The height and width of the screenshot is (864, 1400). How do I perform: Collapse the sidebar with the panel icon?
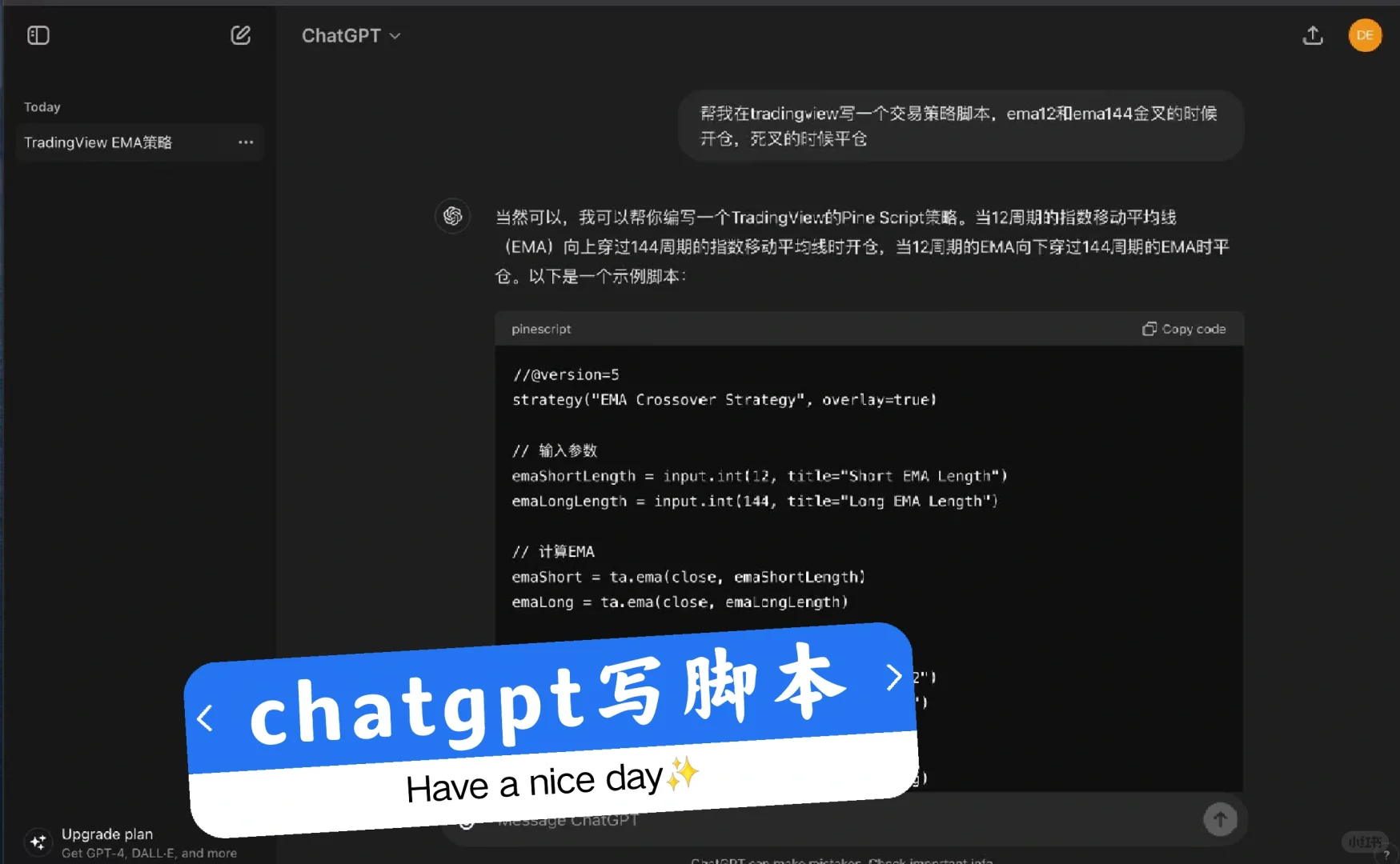38,35
